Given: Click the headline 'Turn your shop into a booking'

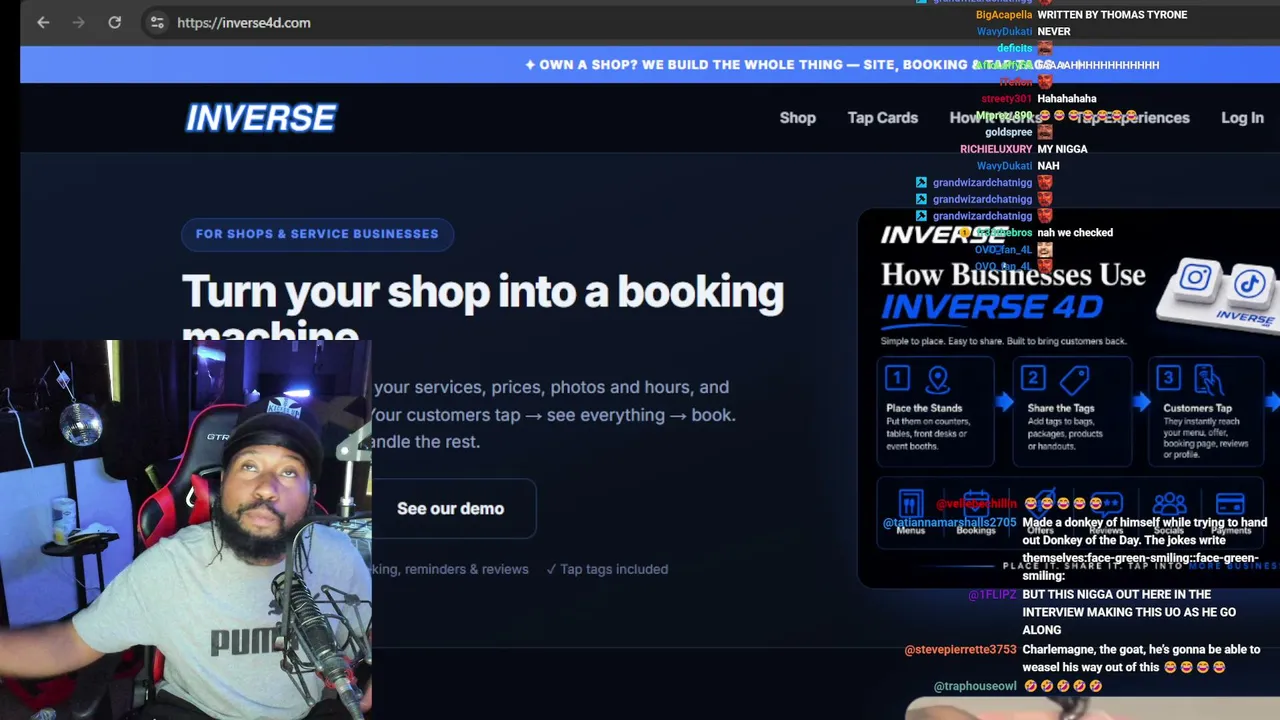Looking at the screenshot, I should pyautogui.click(x=483, y=292).
